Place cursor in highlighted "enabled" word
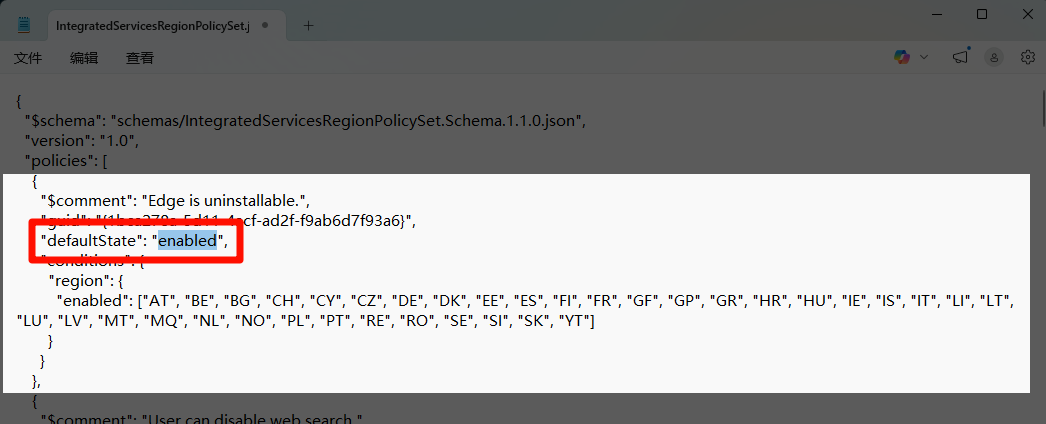 coord(187,241)
